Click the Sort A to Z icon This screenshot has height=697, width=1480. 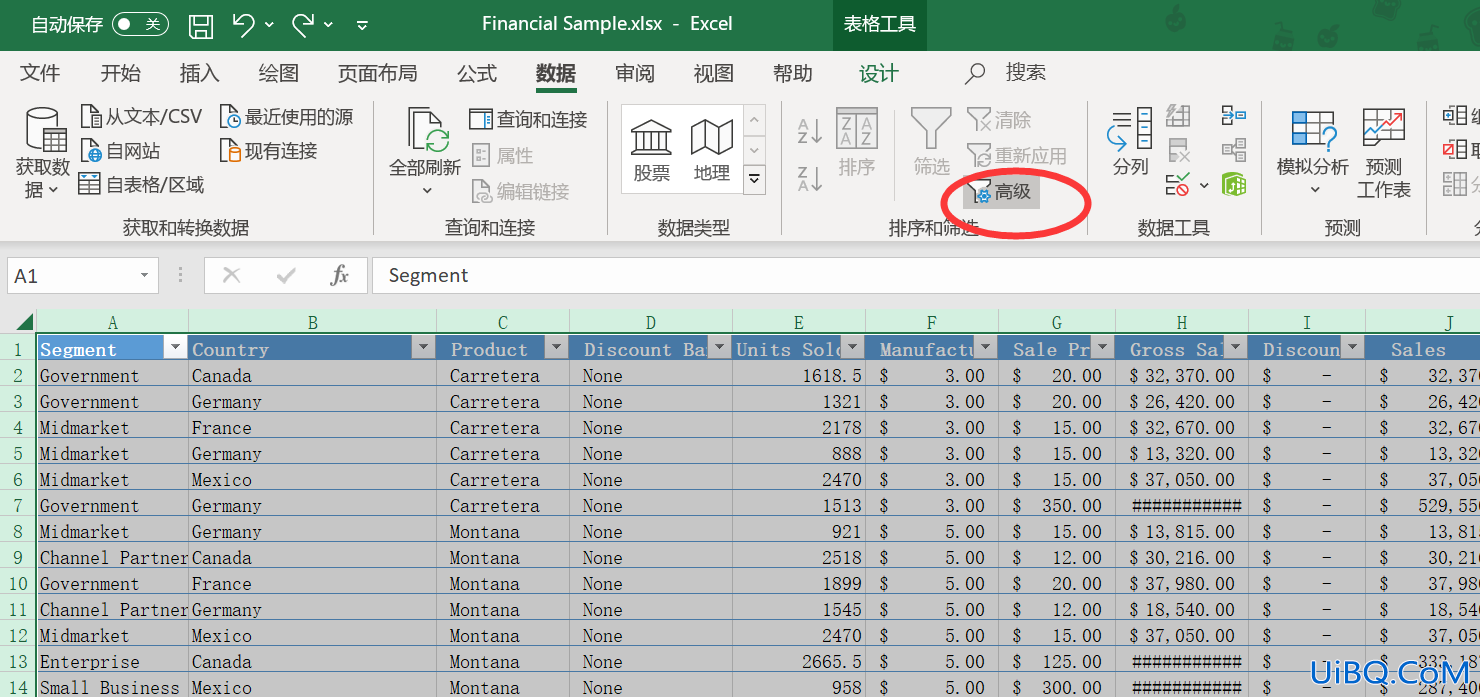(x=810, y=130)
